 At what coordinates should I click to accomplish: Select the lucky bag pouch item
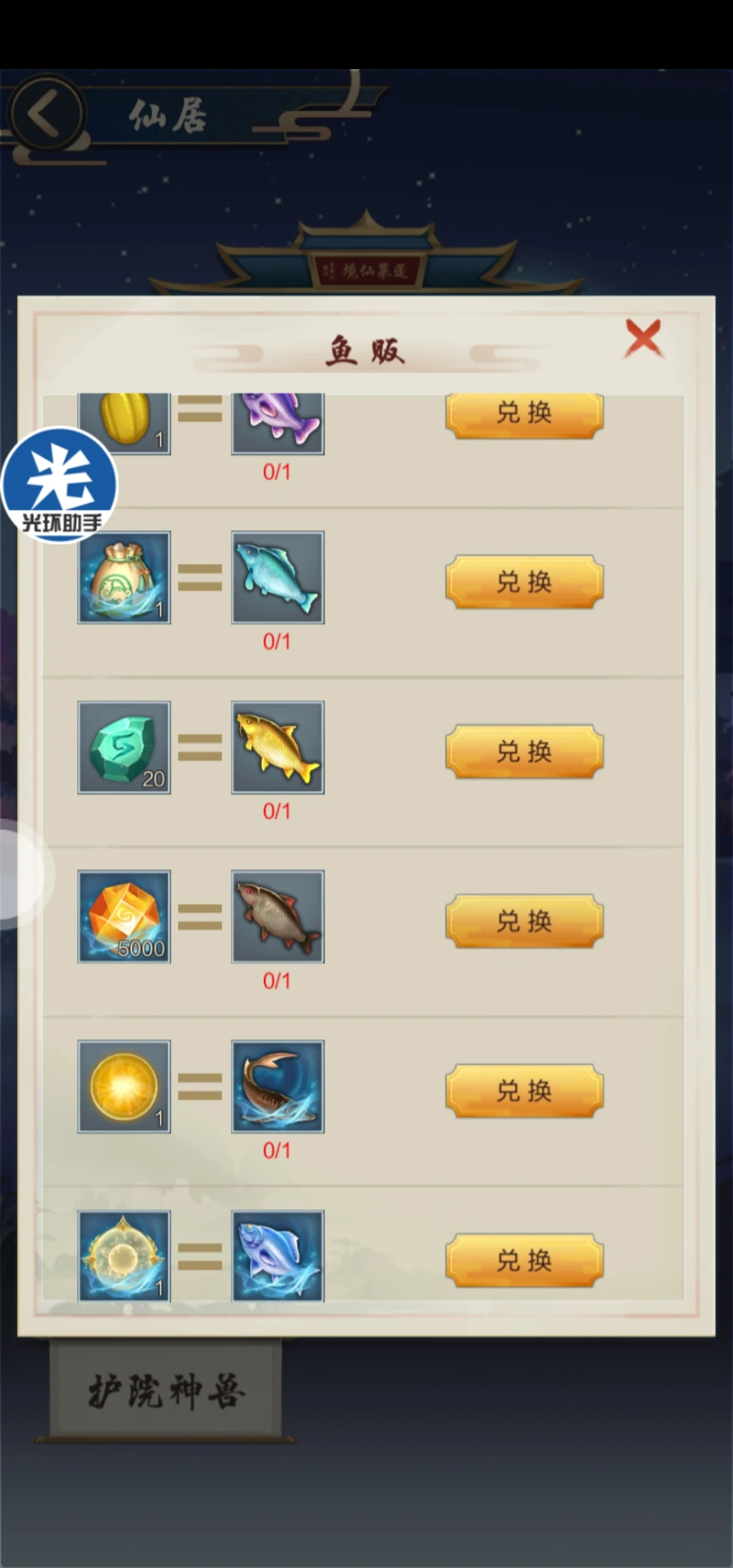(x=124, y=578)
